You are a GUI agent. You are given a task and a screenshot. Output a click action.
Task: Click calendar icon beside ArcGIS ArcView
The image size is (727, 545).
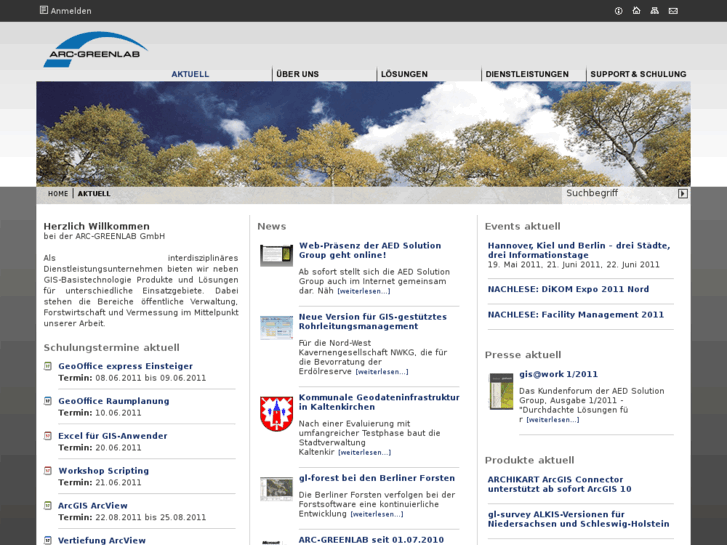pyautogui.click(x=47, y=505)
